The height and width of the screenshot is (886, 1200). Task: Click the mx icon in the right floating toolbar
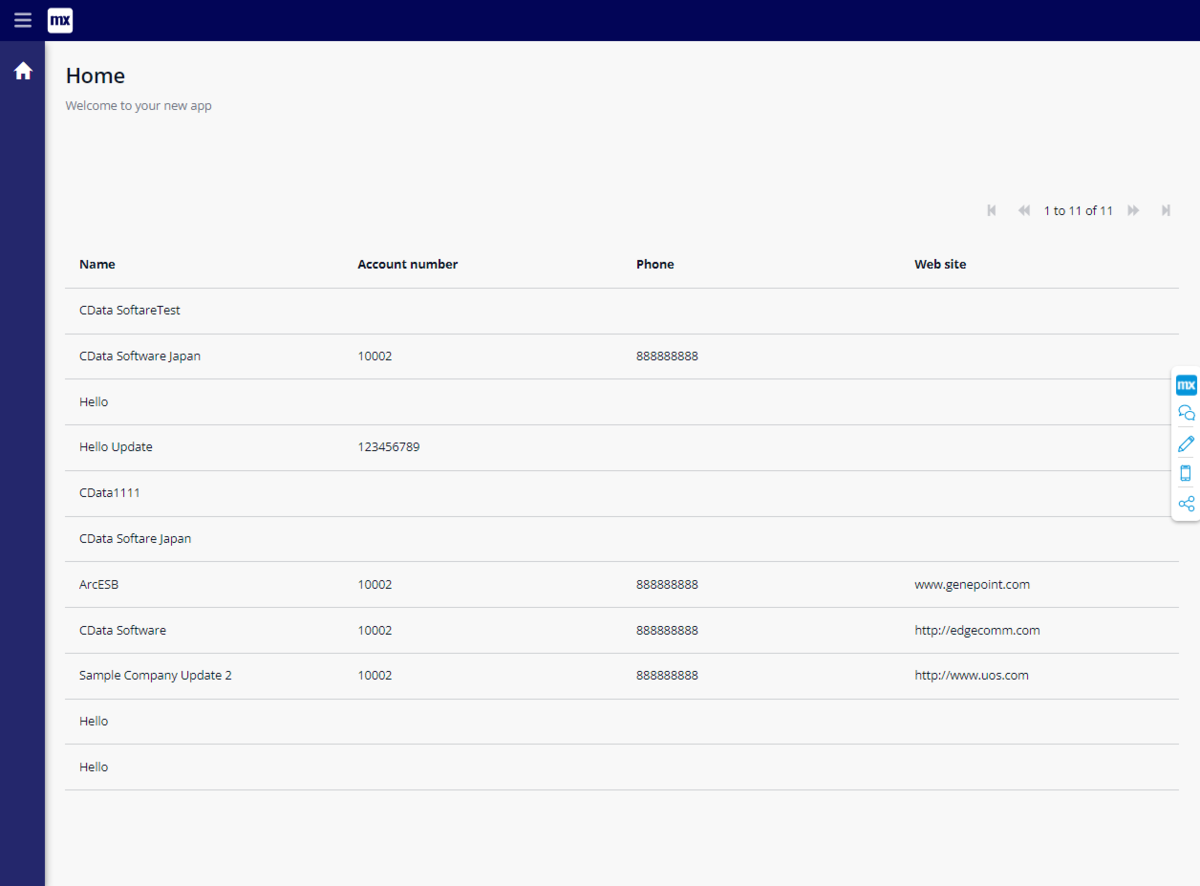click(1186, 385)
